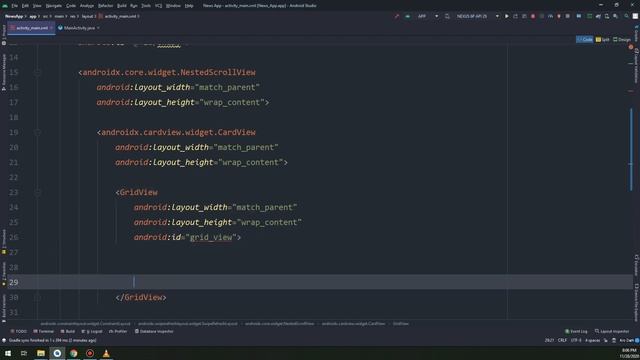Click the Make Project hammer icon
The height and width of the screenshot is (360, 640).
pyautogui.click(x=396, y=16)
